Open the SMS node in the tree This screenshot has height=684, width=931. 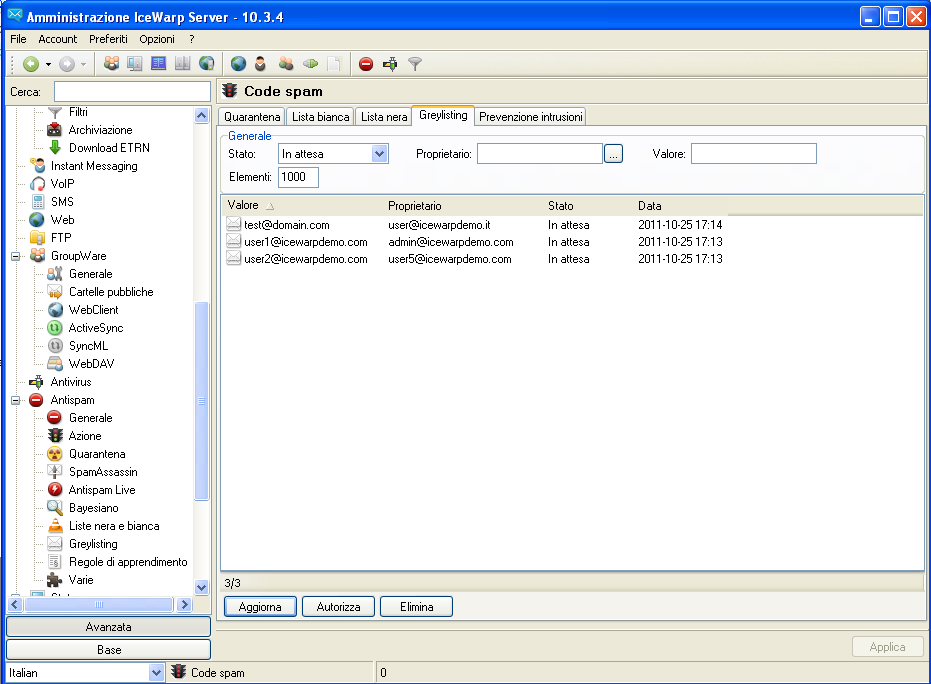pos(62,202)
